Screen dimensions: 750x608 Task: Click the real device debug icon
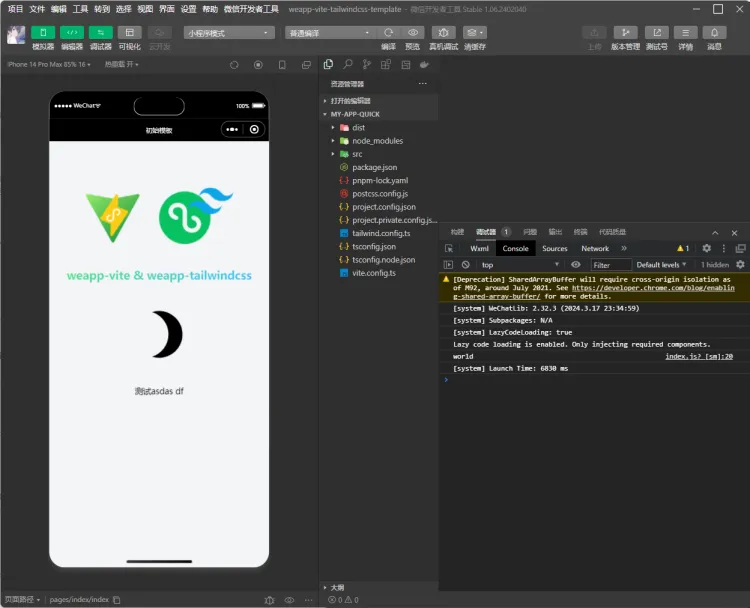pyautogui.click(x=443, y=33)
